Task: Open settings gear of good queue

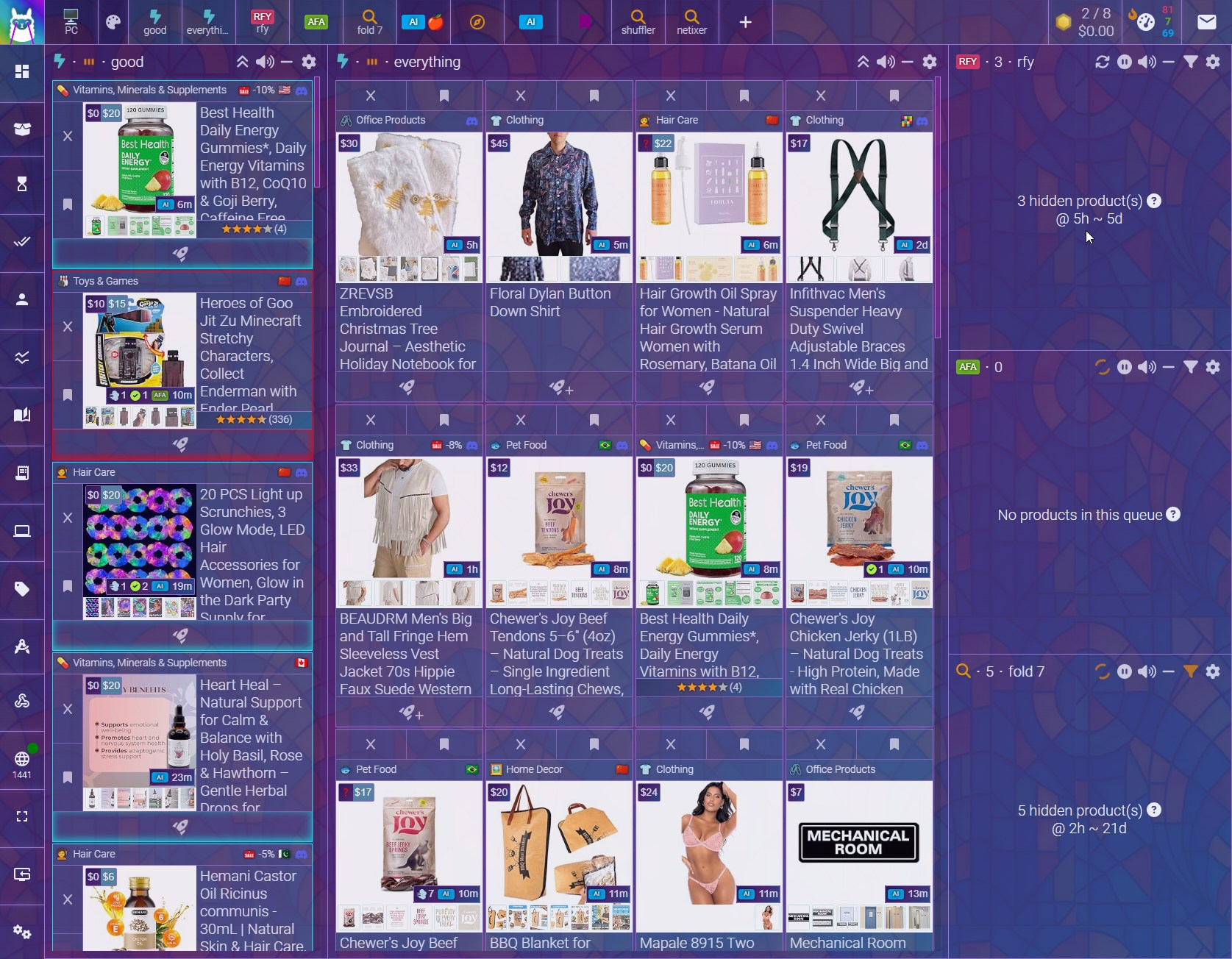Action: click(310, 62)
